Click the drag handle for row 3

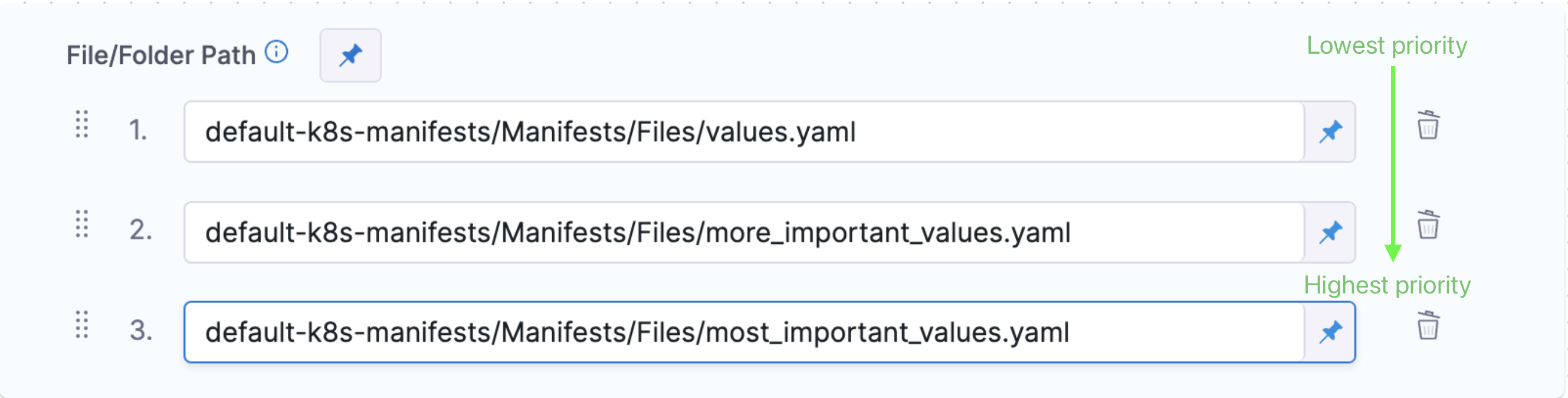[x=82, y=324]
